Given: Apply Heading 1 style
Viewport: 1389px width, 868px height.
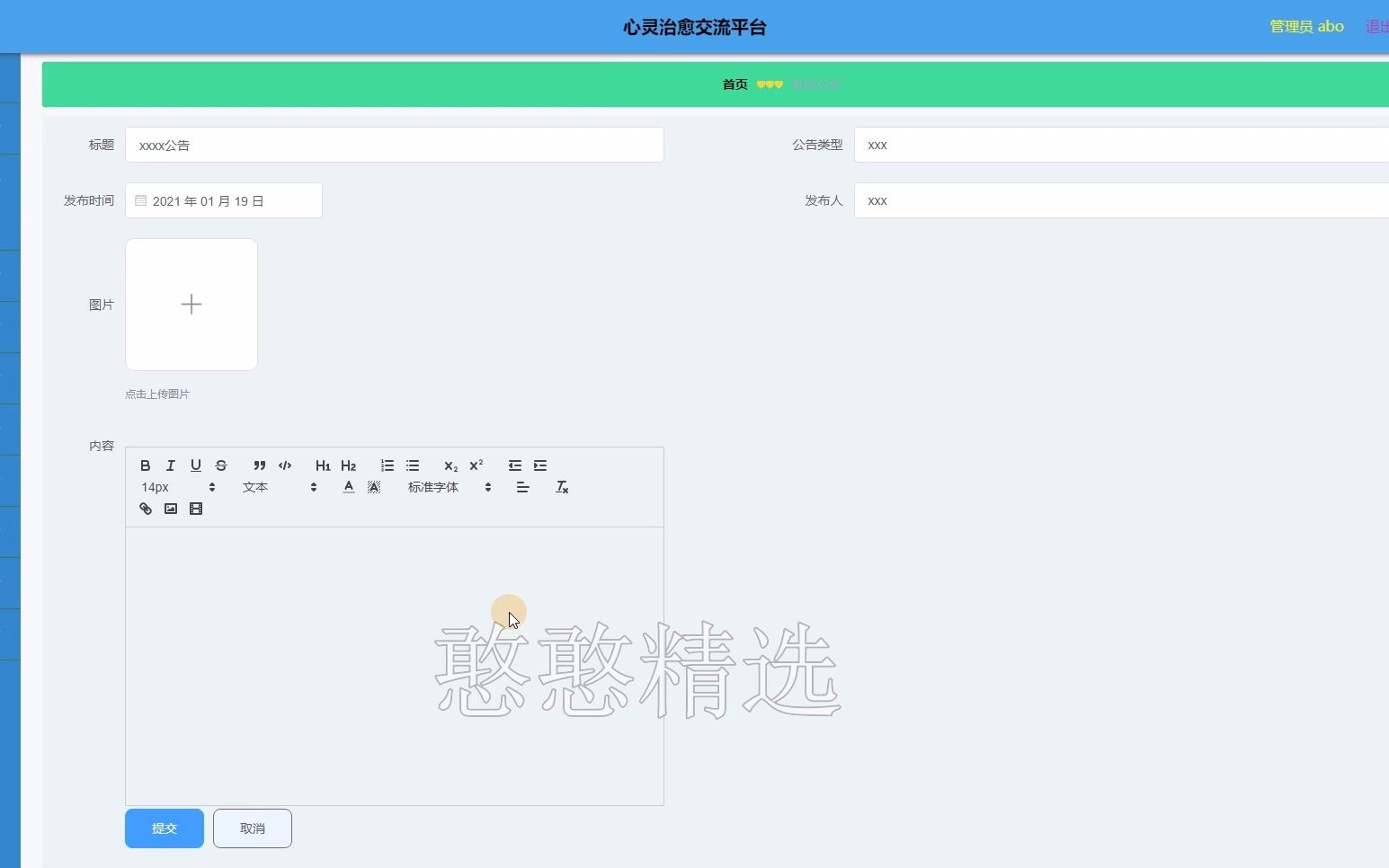Looking at the screenshot, I should click(x=323, y=465).
